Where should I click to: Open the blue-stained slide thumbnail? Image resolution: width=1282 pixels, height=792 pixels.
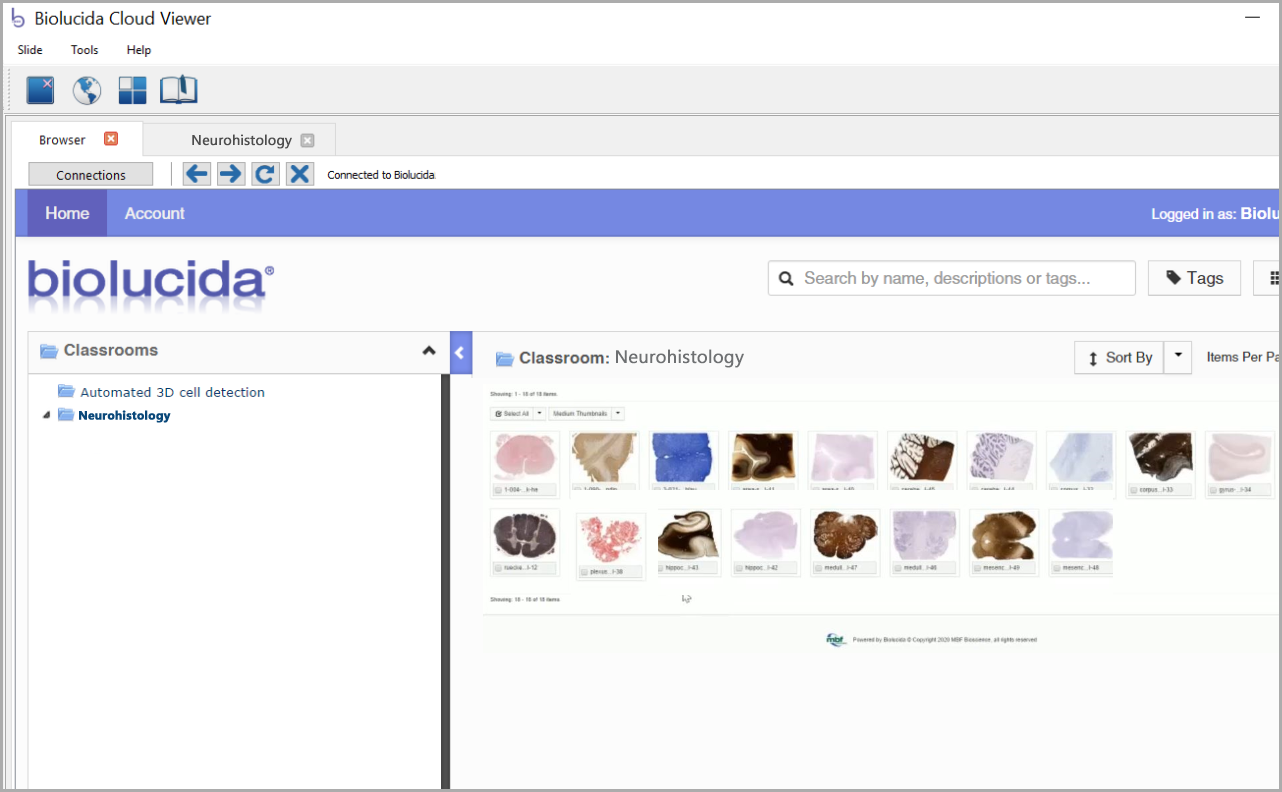coord(684,458)
